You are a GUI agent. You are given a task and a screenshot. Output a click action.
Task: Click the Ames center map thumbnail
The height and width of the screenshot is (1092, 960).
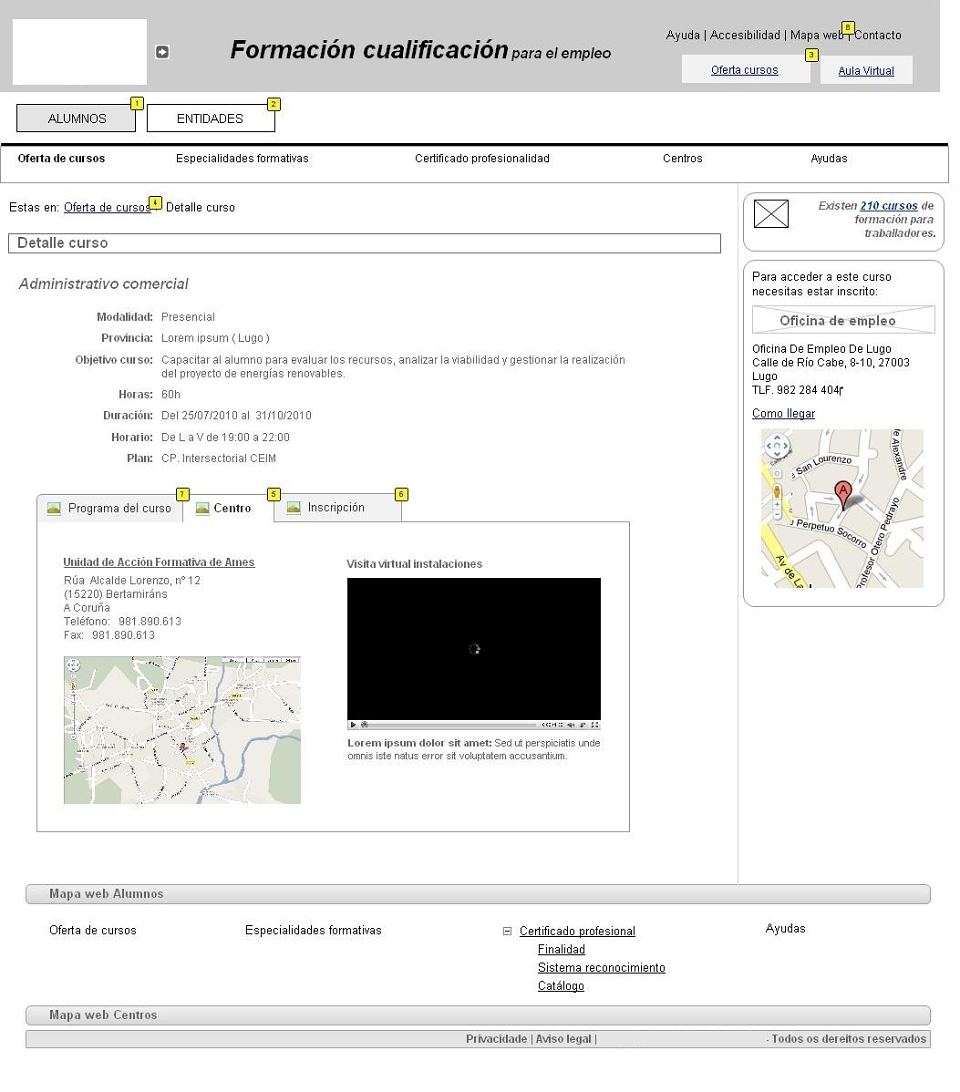point(182,730)
